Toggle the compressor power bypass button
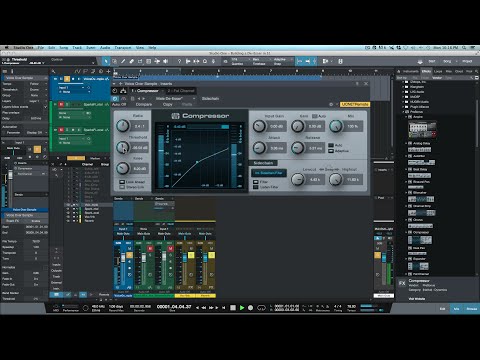The width and height of the screenshot is (480, 360). point(115,99)
